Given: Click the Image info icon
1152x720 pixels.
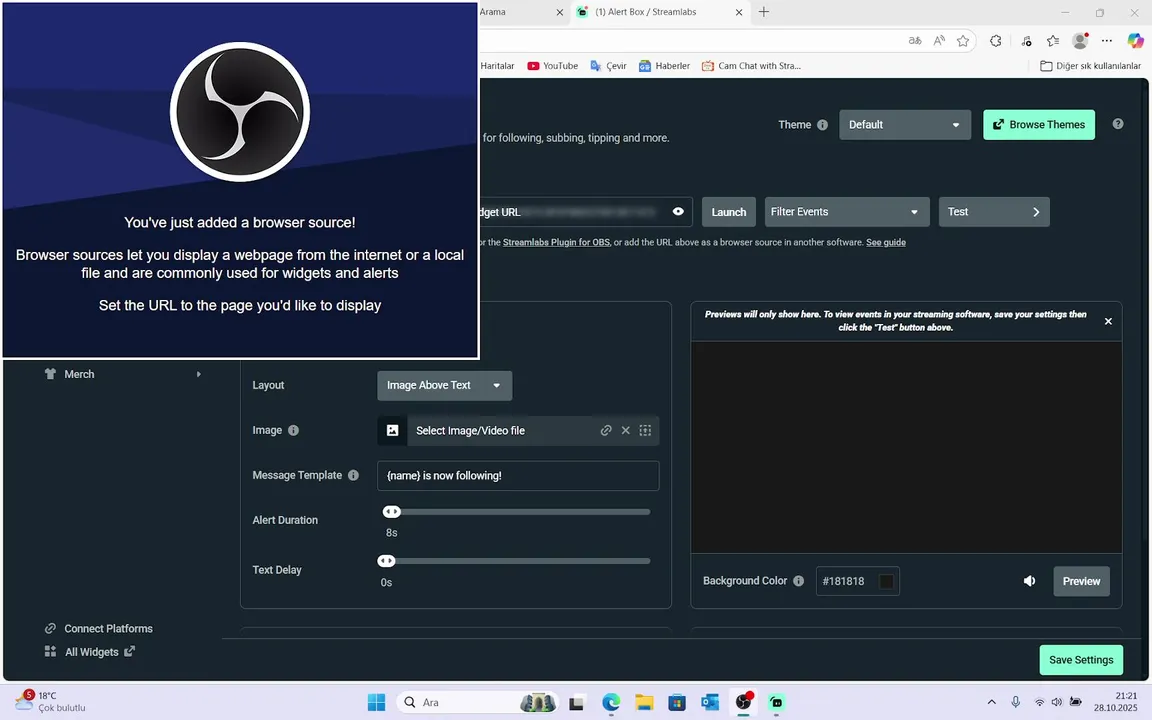Looking at the screenshot, I should point(293,431).
